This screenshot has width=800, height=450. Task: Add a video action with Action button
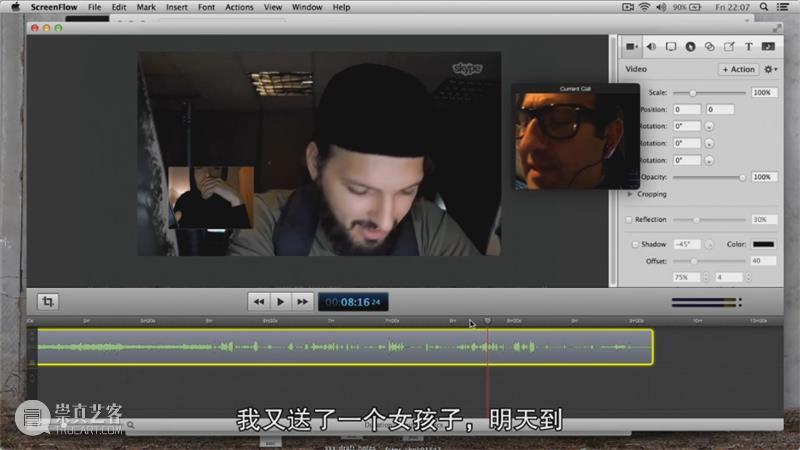pyautogui.click(x=738, y=69)
